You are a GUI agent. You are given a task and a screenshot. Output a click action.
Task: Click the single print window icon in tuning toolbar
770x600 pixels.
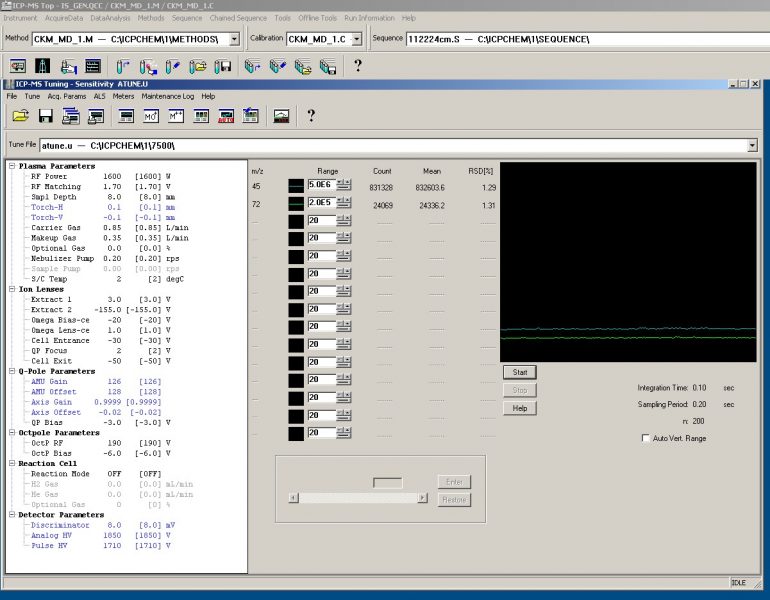coord(96,116)
